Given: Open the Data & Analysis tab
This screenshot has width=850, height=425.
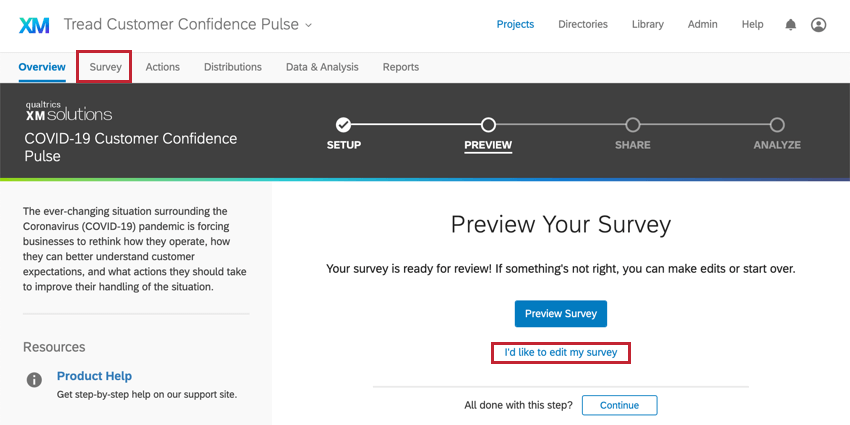Looking at the screenshot, I should pyautogui.click(x=322, y=67).
